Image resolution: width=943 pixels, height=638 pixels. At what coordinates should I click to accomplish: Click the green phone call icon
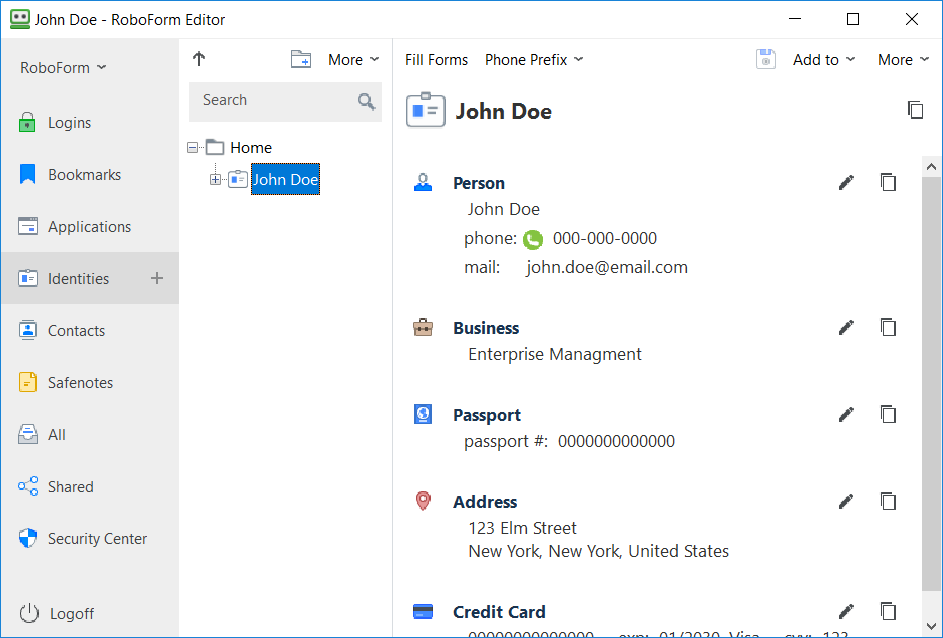click(x=533, y=239)
